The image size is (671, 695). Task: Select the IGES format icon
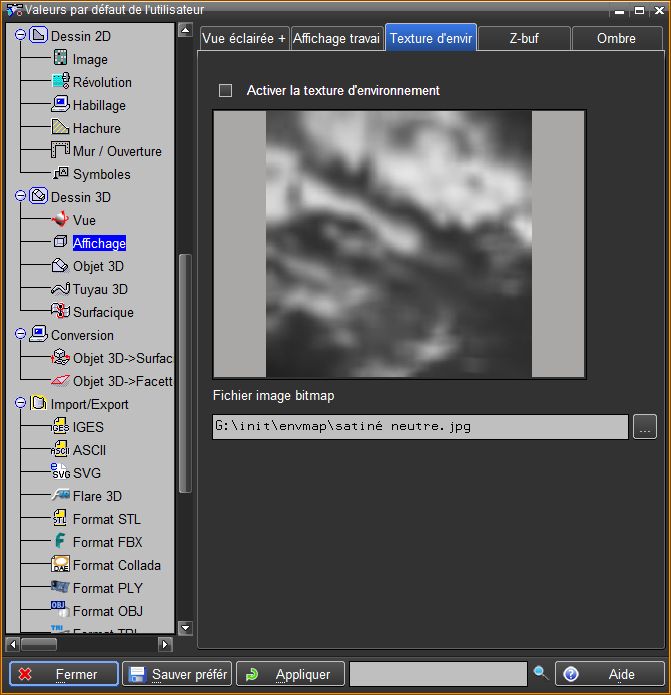[x=60, y=427]
